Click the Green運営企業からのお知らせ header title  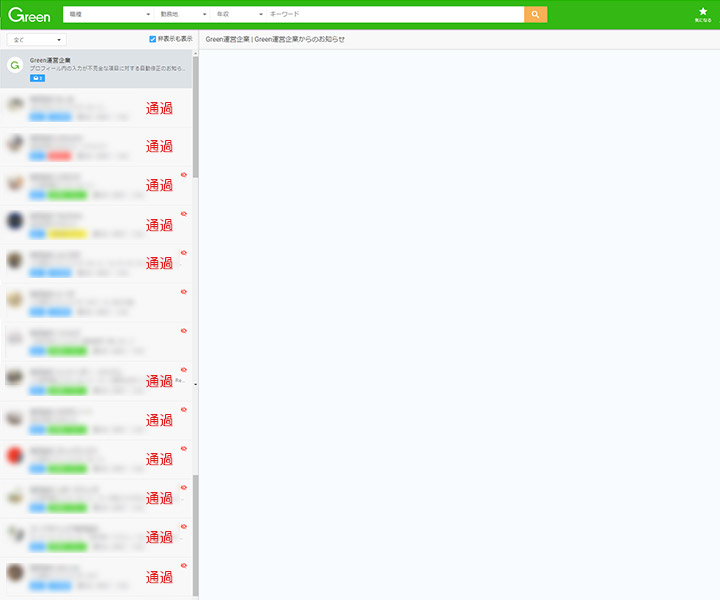coord(275,39)
